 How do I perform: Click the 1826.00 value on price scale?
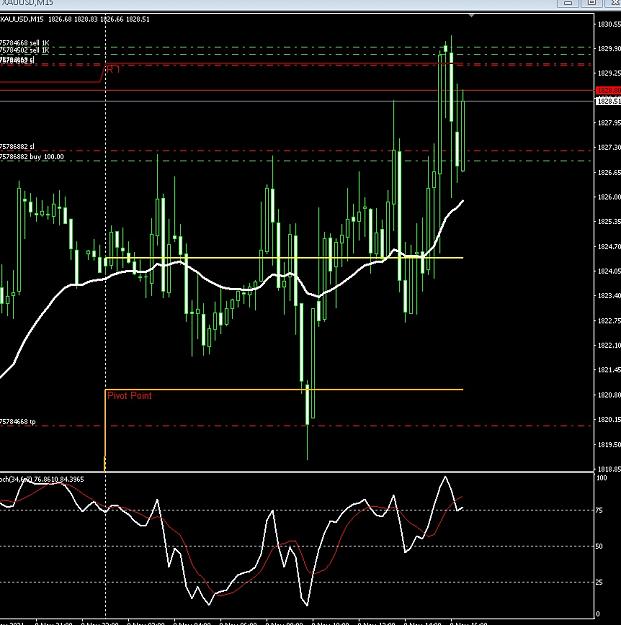tap(609, 197)
